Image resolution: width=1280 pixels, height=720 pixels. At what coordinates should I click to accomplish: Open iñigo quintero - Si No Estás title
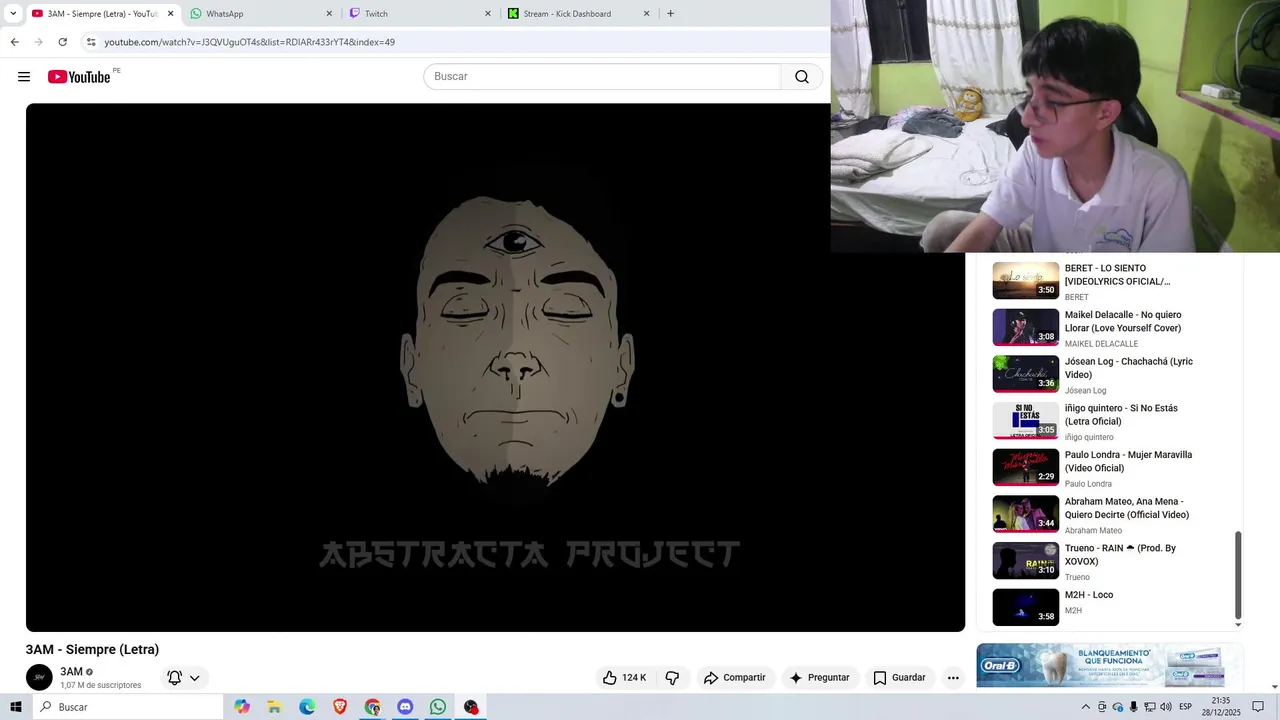click(1121, 415)
